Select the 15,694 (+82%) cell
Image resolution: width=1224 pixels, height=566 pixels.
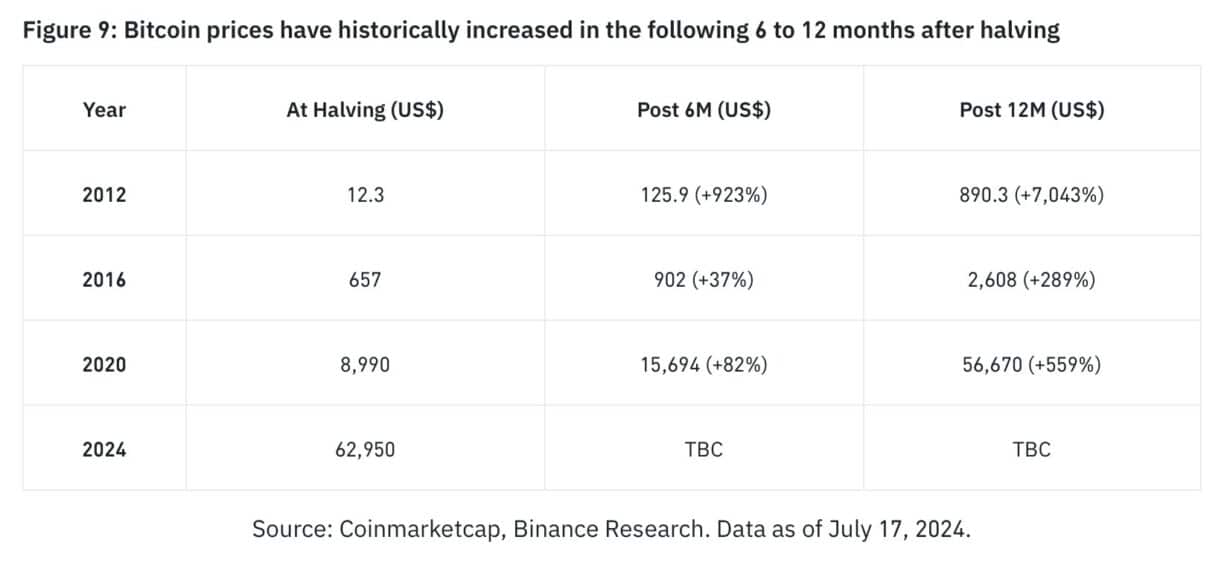pyautogui.click(x=704, y=365)
